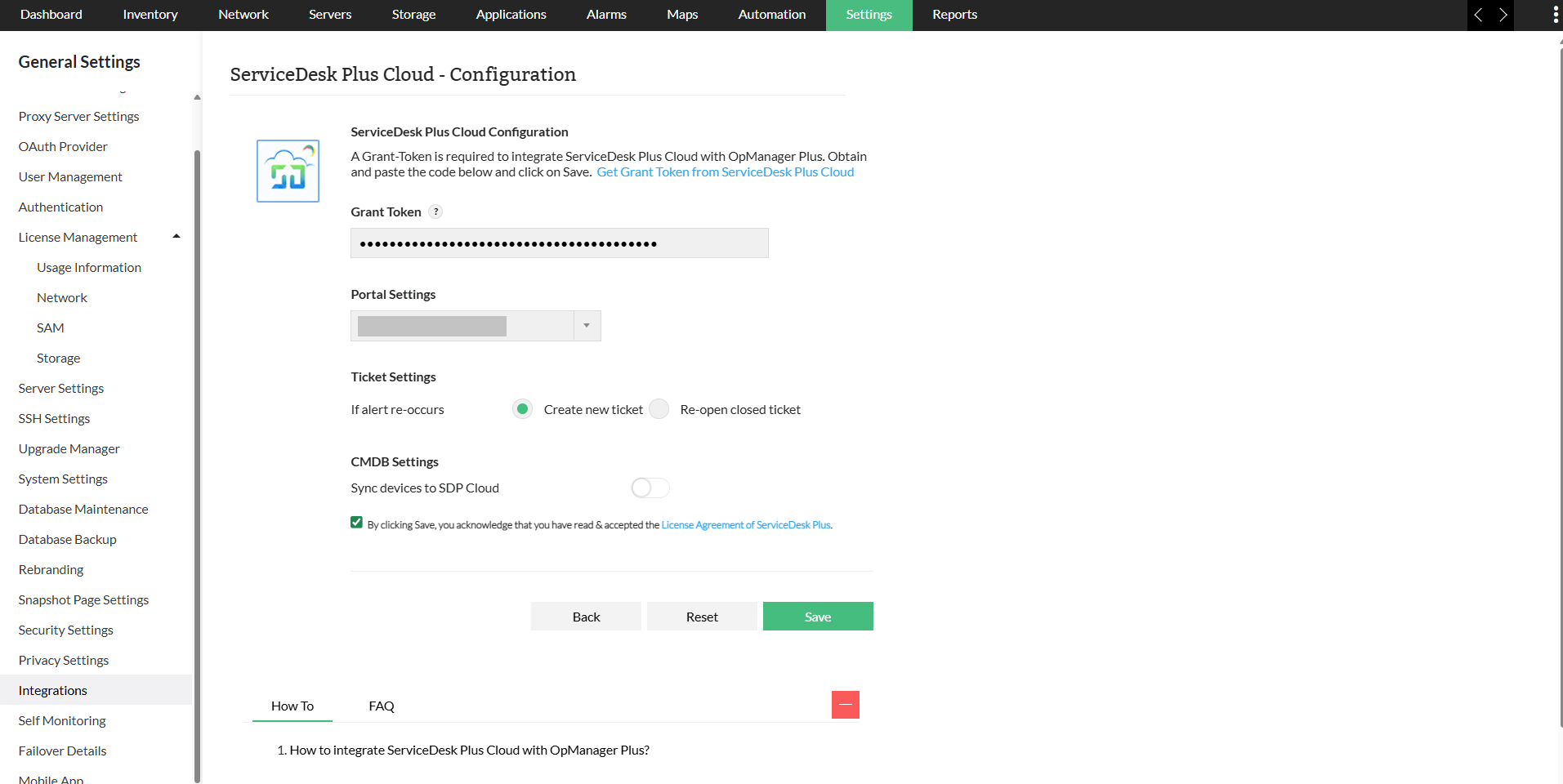Open the Alarms menu
This screenshot has height=784, width=1563.
click(606, 15)
